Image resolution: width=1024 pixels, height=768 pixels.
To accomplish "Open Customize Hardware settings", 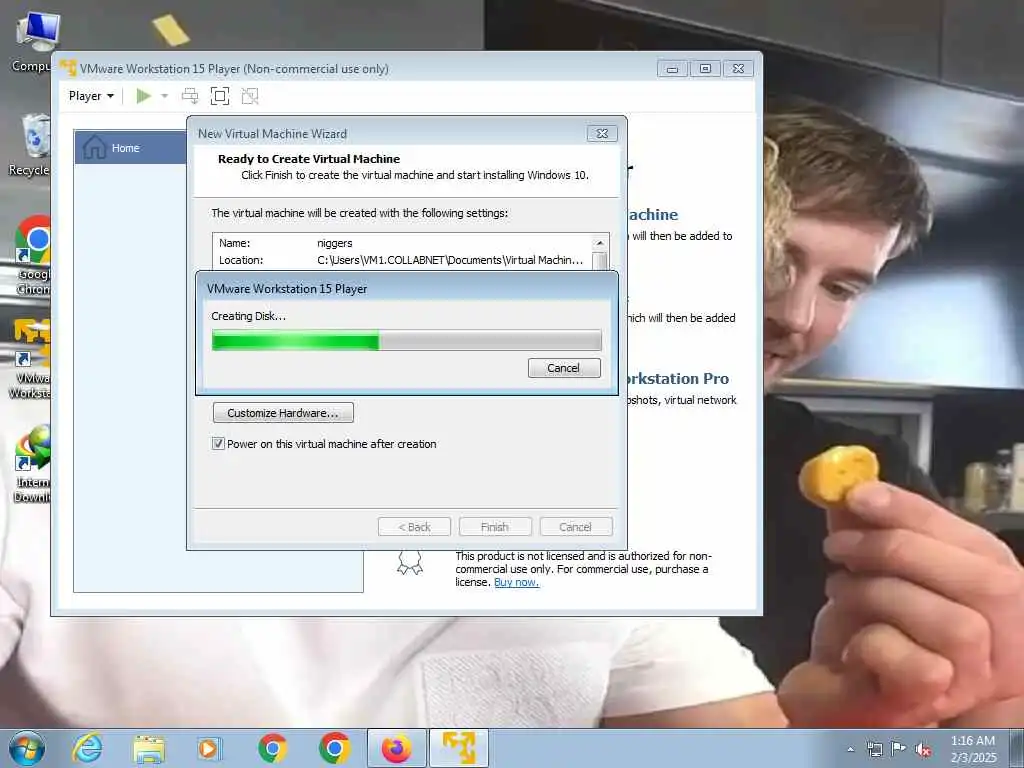I will 283,413.
